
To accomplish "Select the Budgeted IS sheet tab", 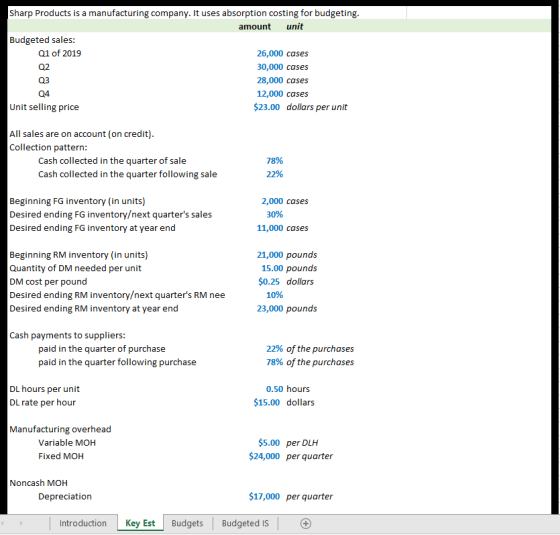I will [x=245, y=523].
